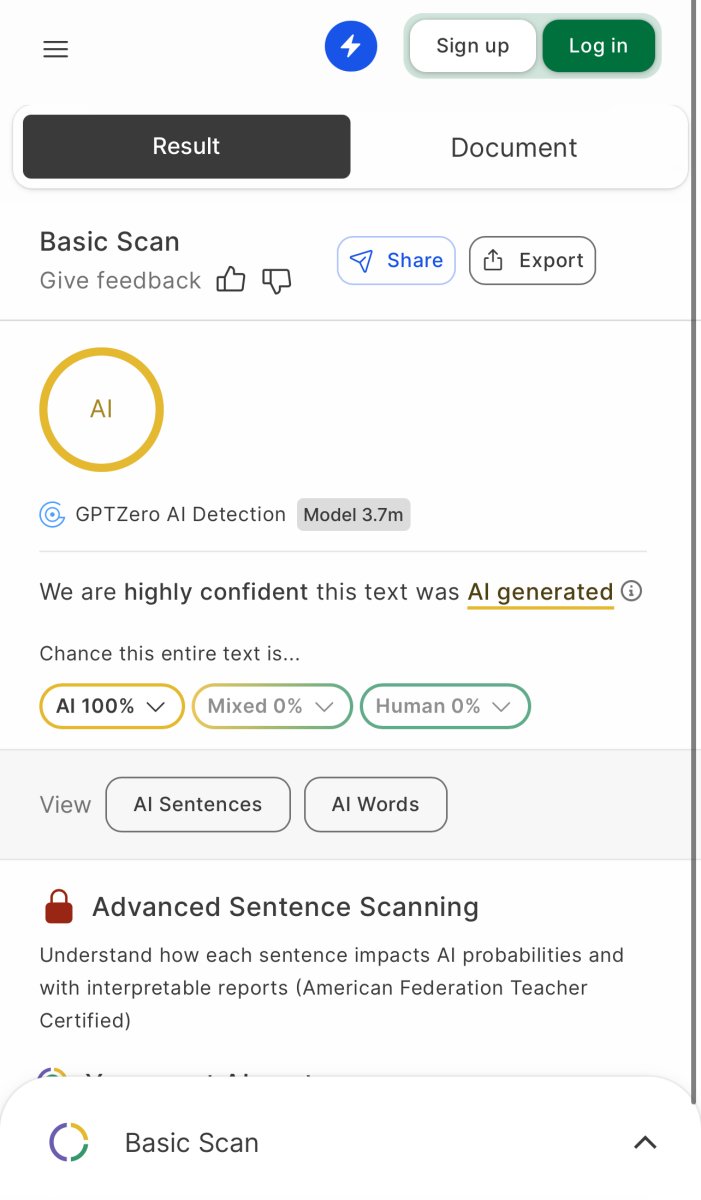Expand the Human 0% dropdown
Viewport: 701px width, 1200px height.
[444, 706]
